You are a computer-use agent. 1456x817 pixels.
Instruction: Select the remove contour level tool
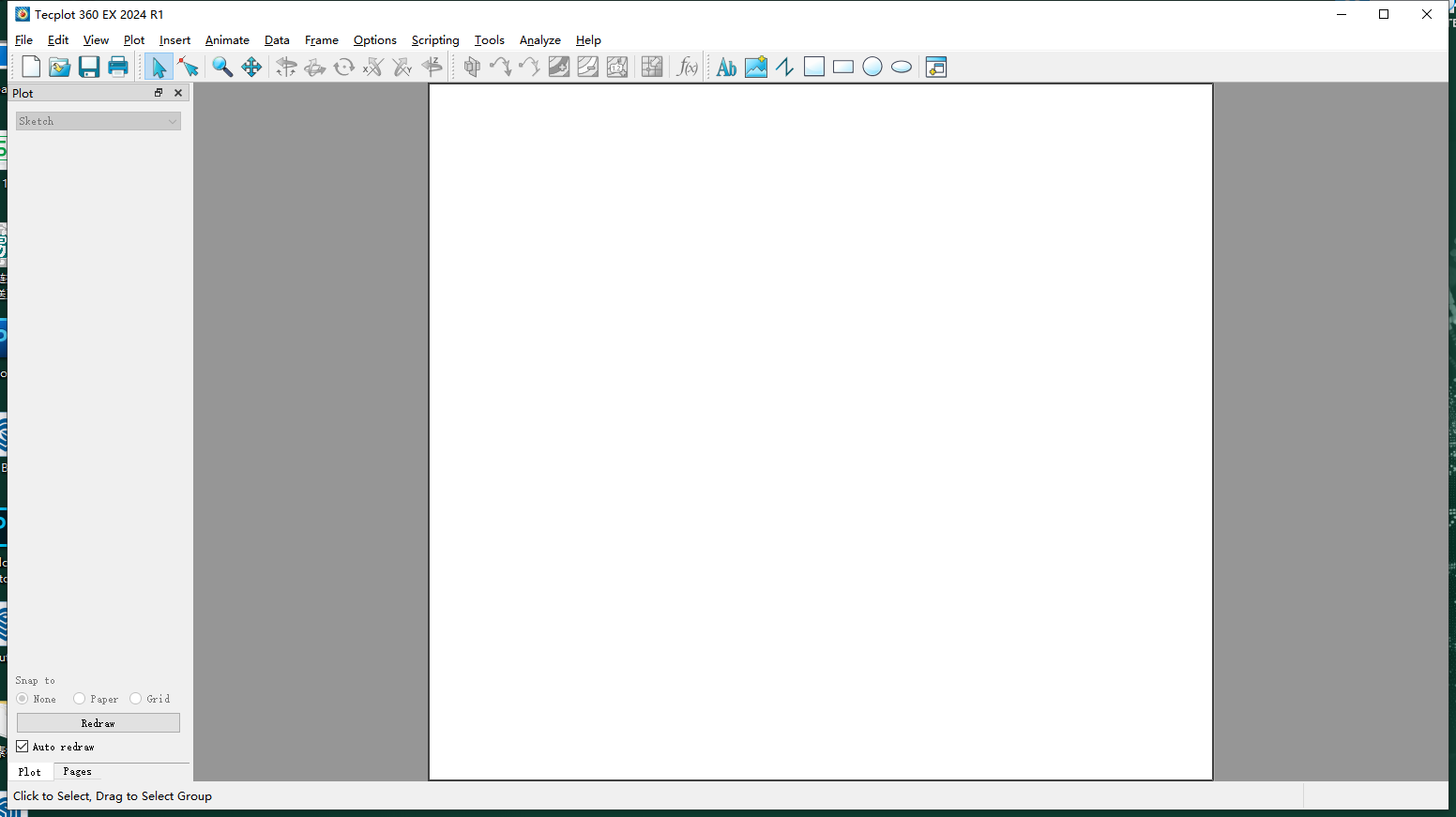[x=588, y=67]
